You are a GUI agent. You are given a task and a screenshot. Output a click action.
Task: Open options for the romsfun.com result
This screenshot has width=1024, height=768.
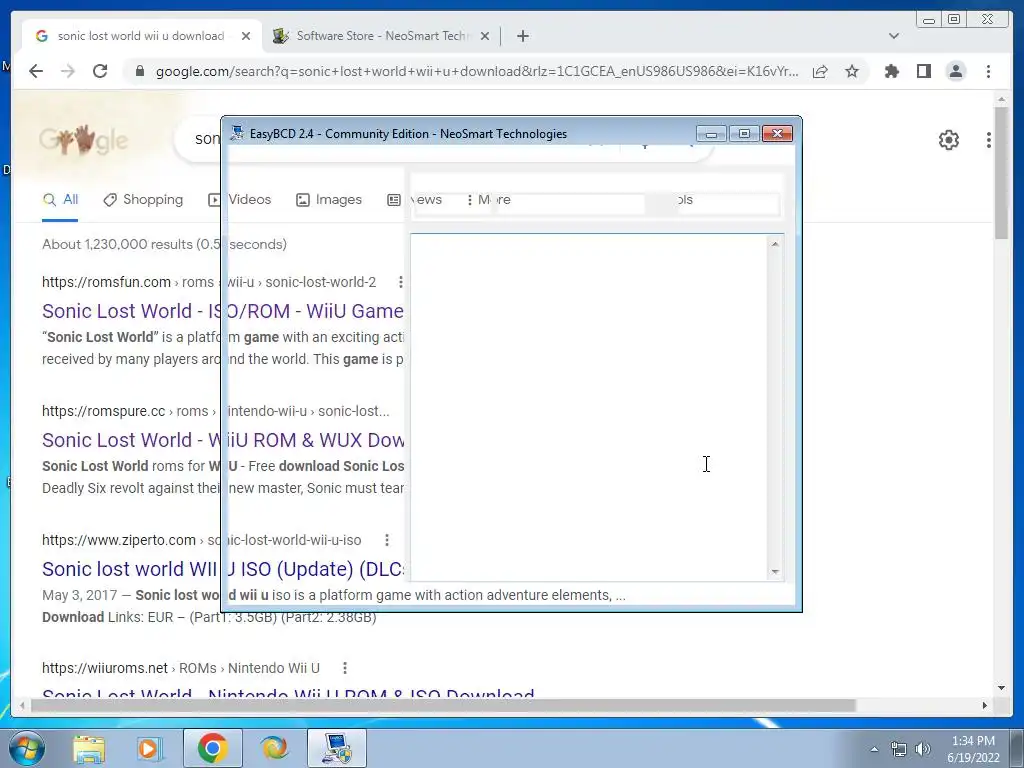click(400, 282)
